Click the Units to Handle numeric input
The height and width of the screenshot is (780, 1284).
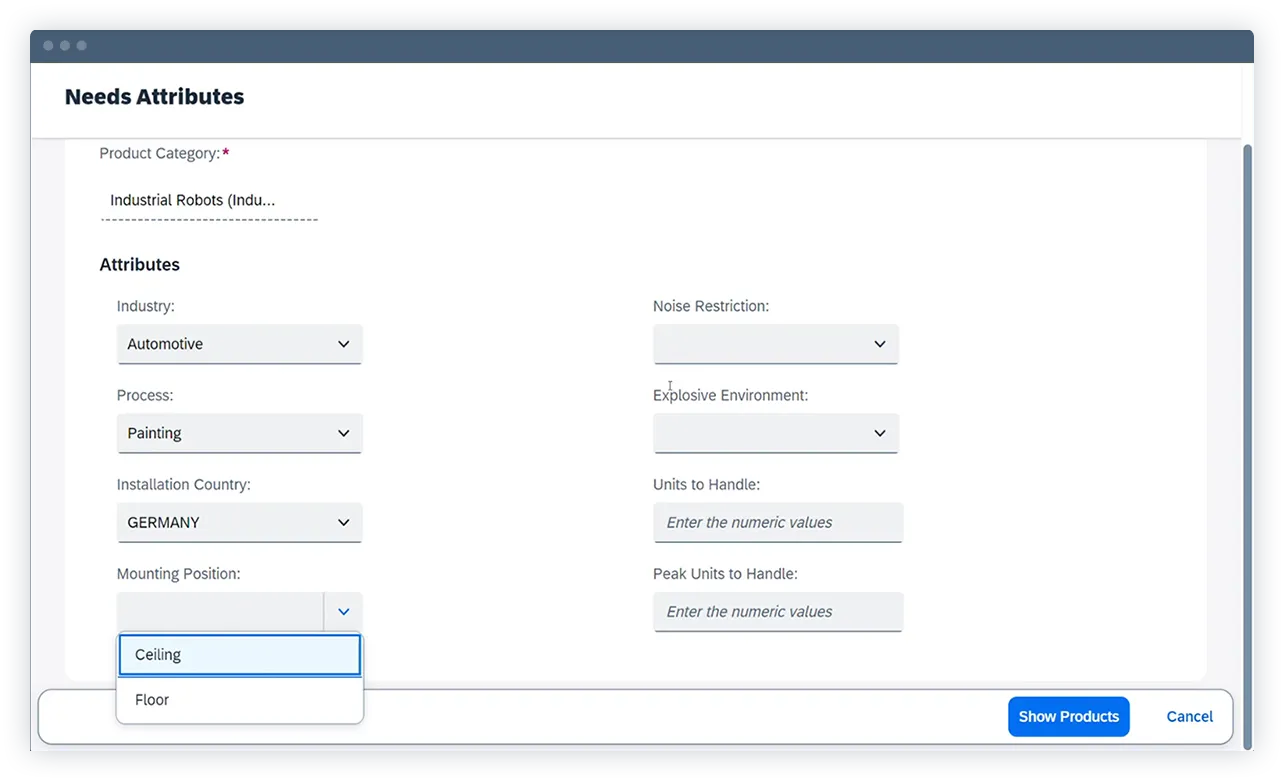point(778,522)
